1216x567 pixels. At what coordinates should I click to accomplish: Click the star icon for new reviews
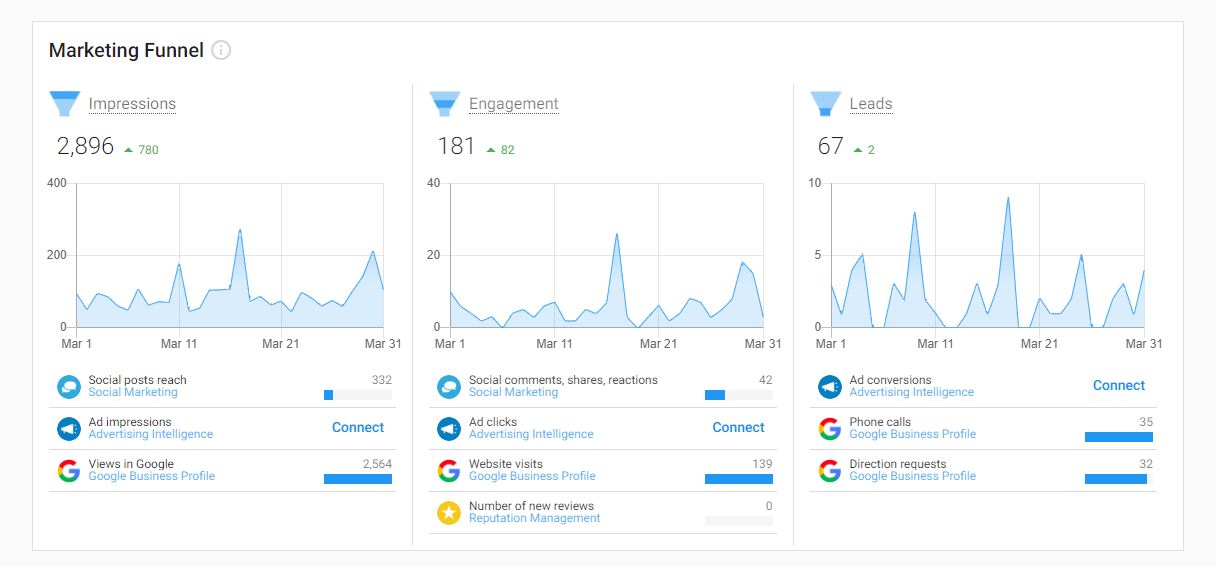[449, 513]
